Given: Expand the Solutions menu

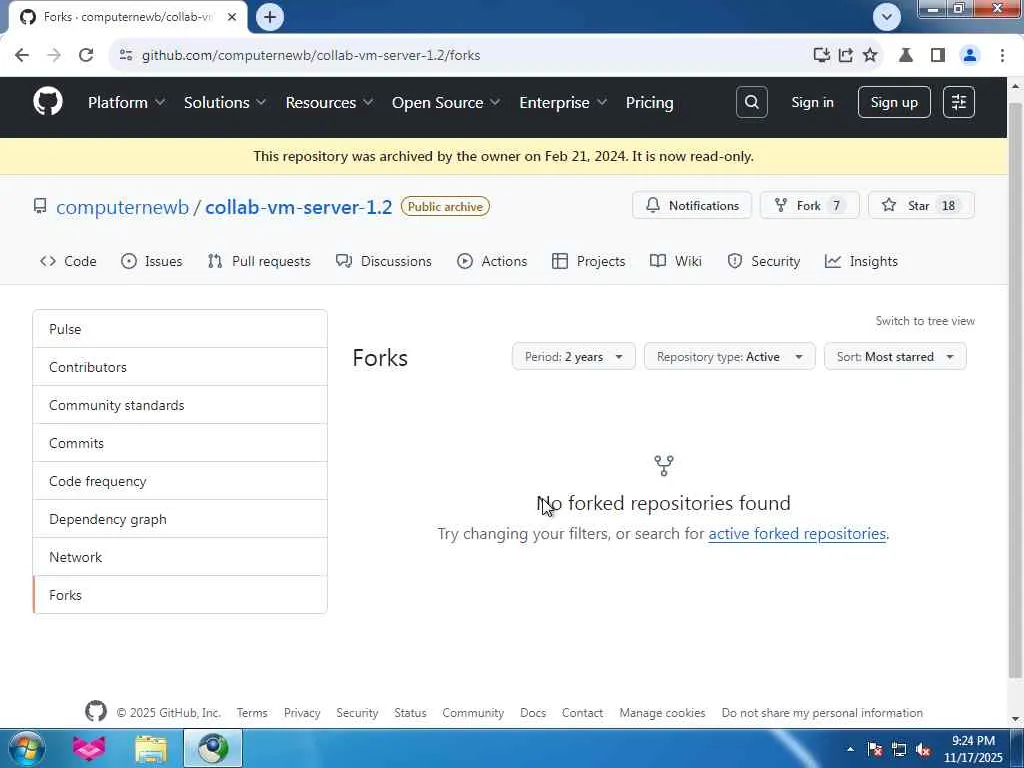Looking at the screenshot, I should (225, 103).
